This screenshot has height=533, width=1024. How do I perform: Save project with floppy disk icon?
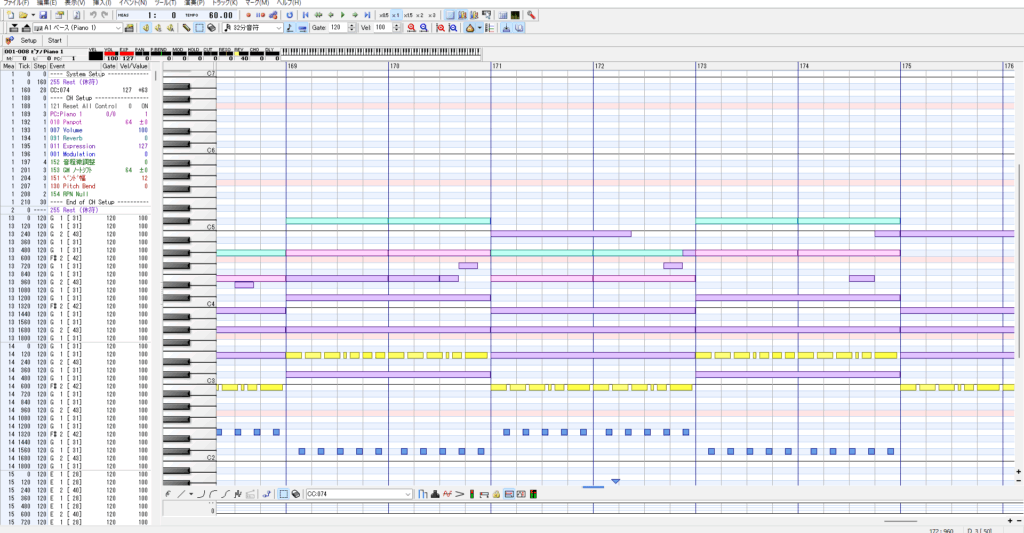pos(43,15)
